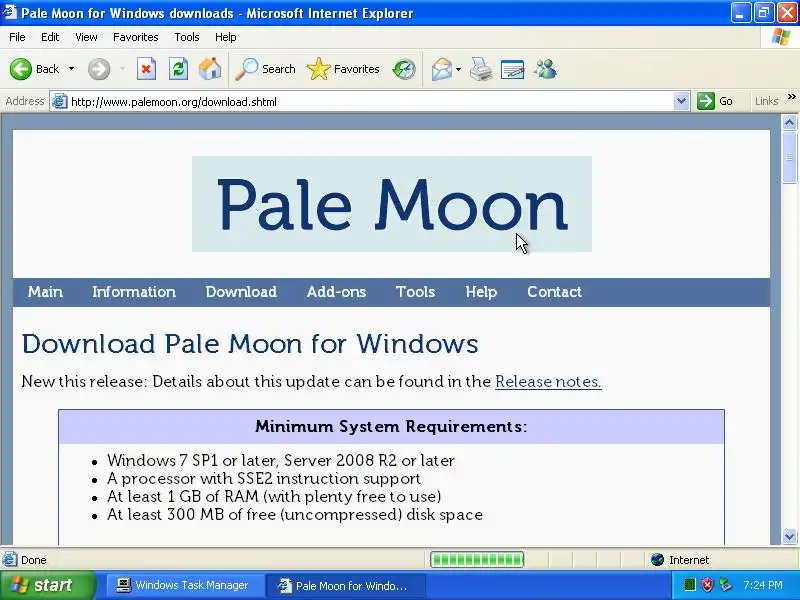
Task: Open the Search pane magnifier button
Action: tap(265, 69)
